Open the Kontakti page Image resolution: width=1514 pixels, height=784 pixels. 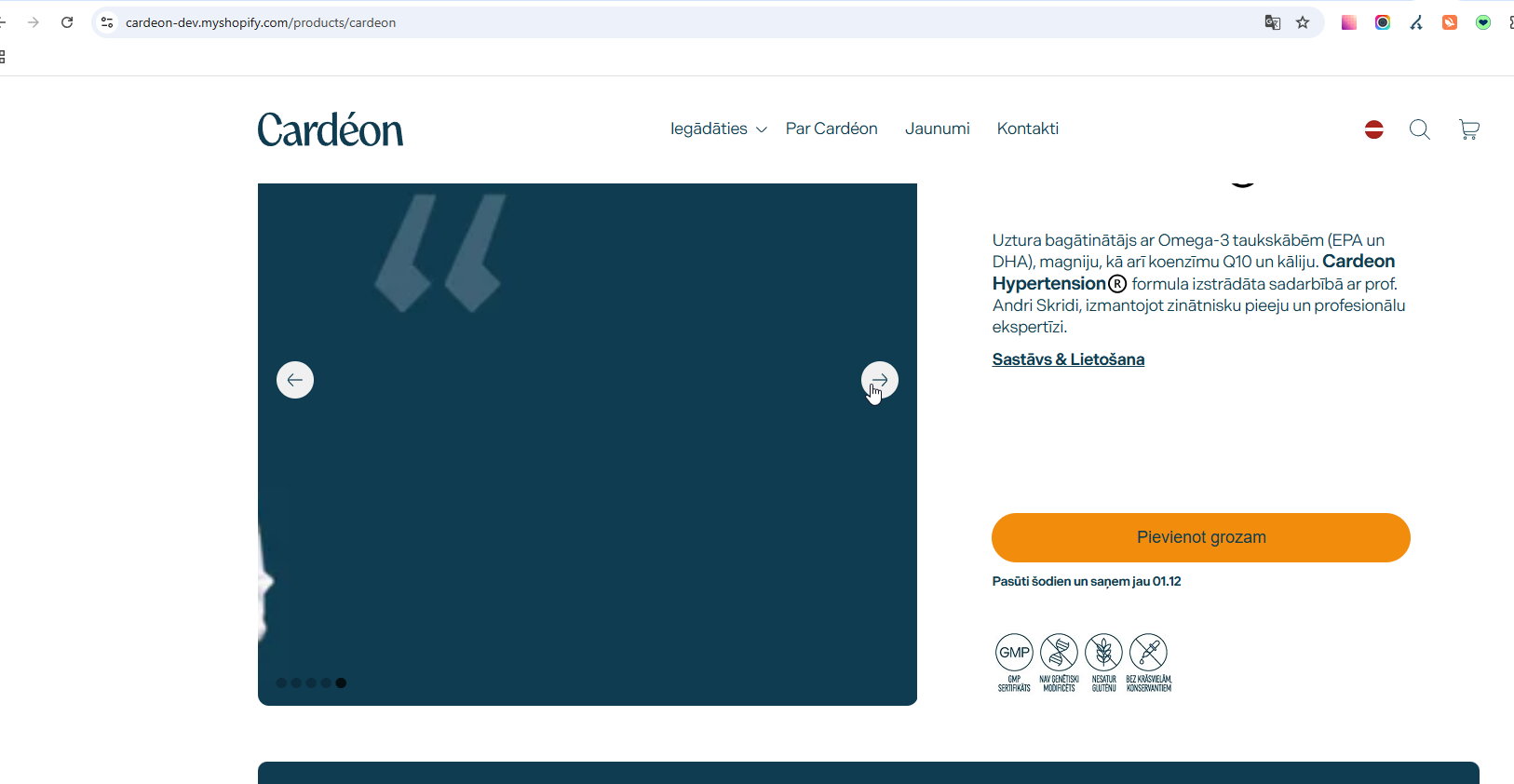coord(1028,128)
